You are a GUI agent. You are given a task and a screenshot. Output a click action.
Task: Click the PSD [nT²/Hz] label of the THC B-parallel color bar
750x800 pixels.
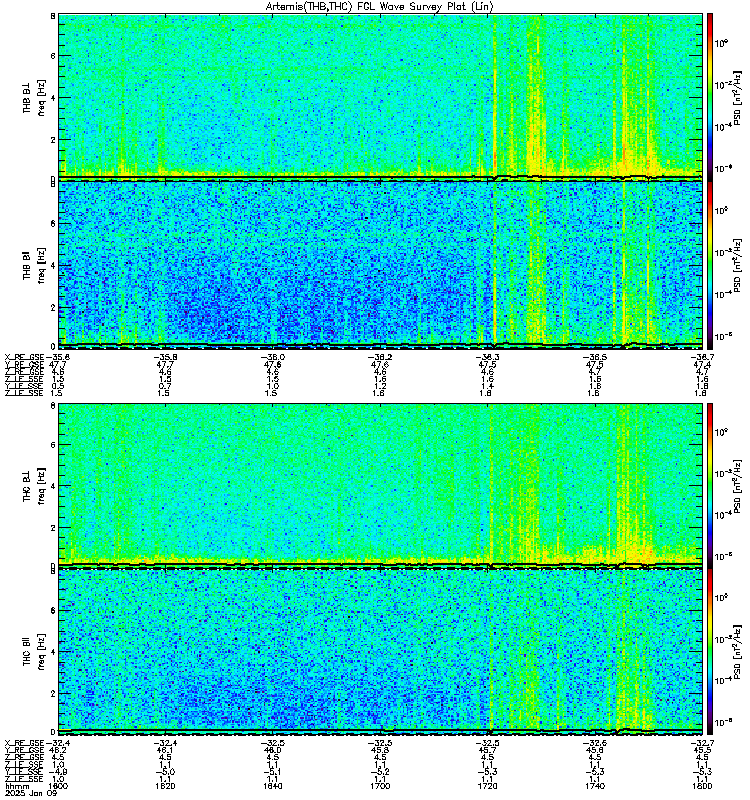(x=738, y=652)
